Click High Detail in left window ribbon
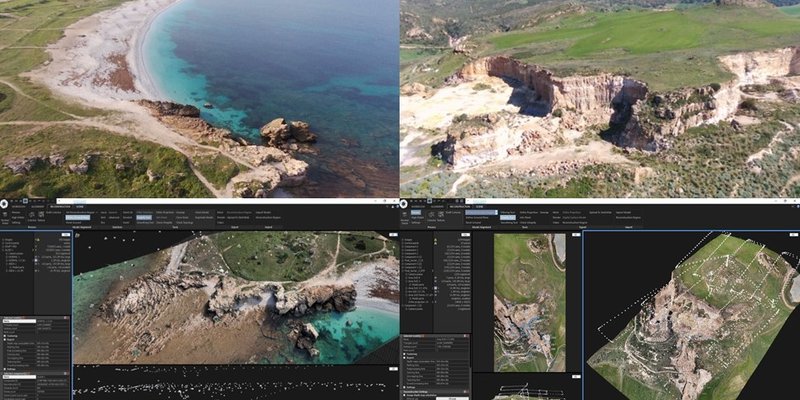Screen dimensions: 800x400 pyautogui.click(x=17, y=217)
